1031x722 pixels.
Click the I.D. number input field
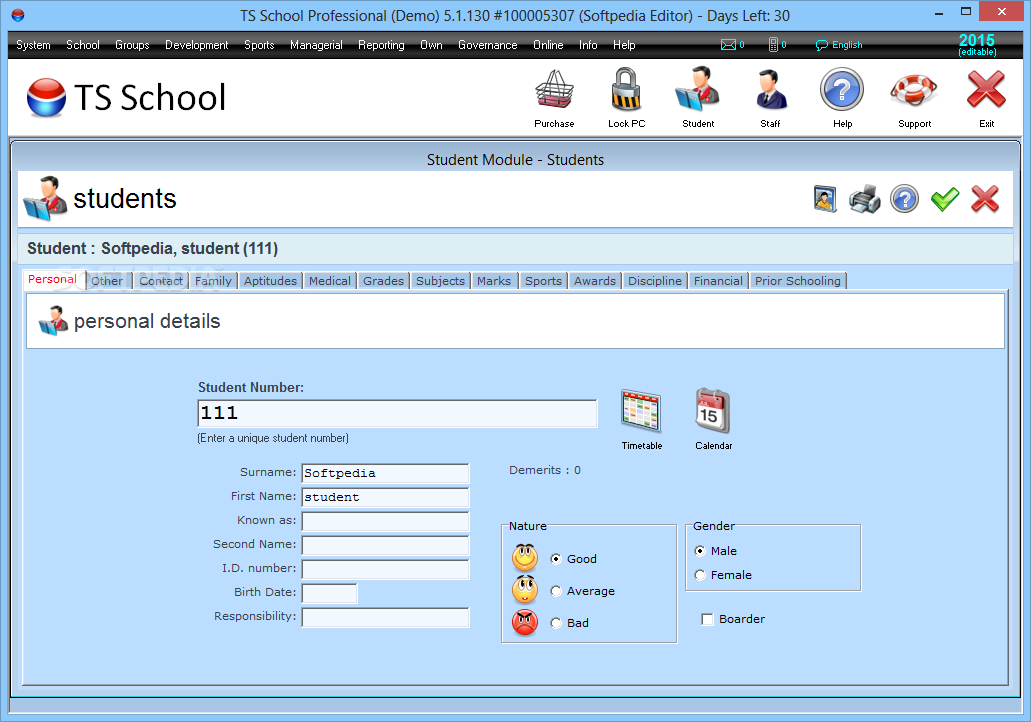tap(385, 569)
